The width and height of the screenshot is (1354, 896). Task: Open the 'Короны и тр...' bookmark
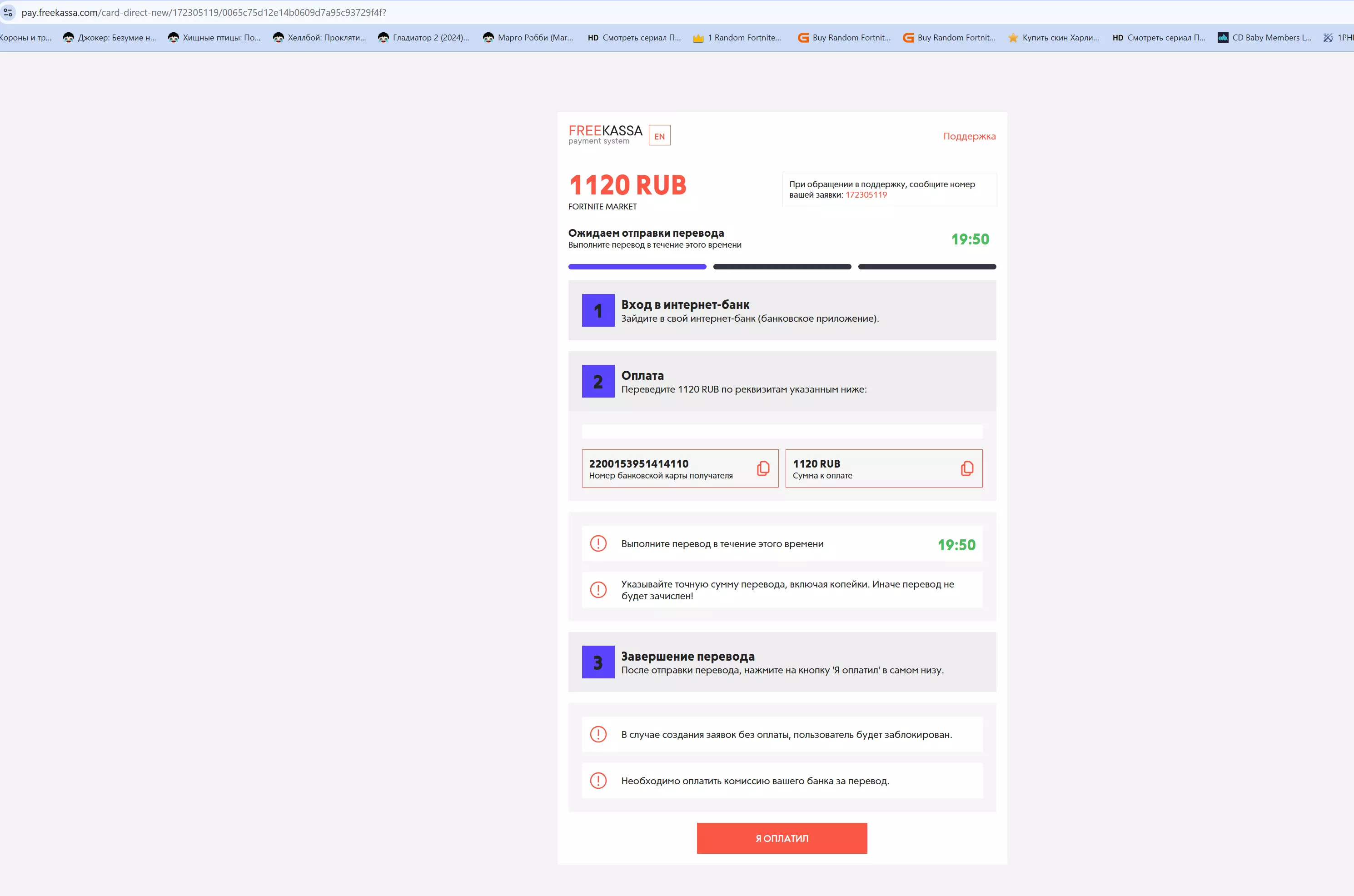pyautogui.click(x=25, y=38)
